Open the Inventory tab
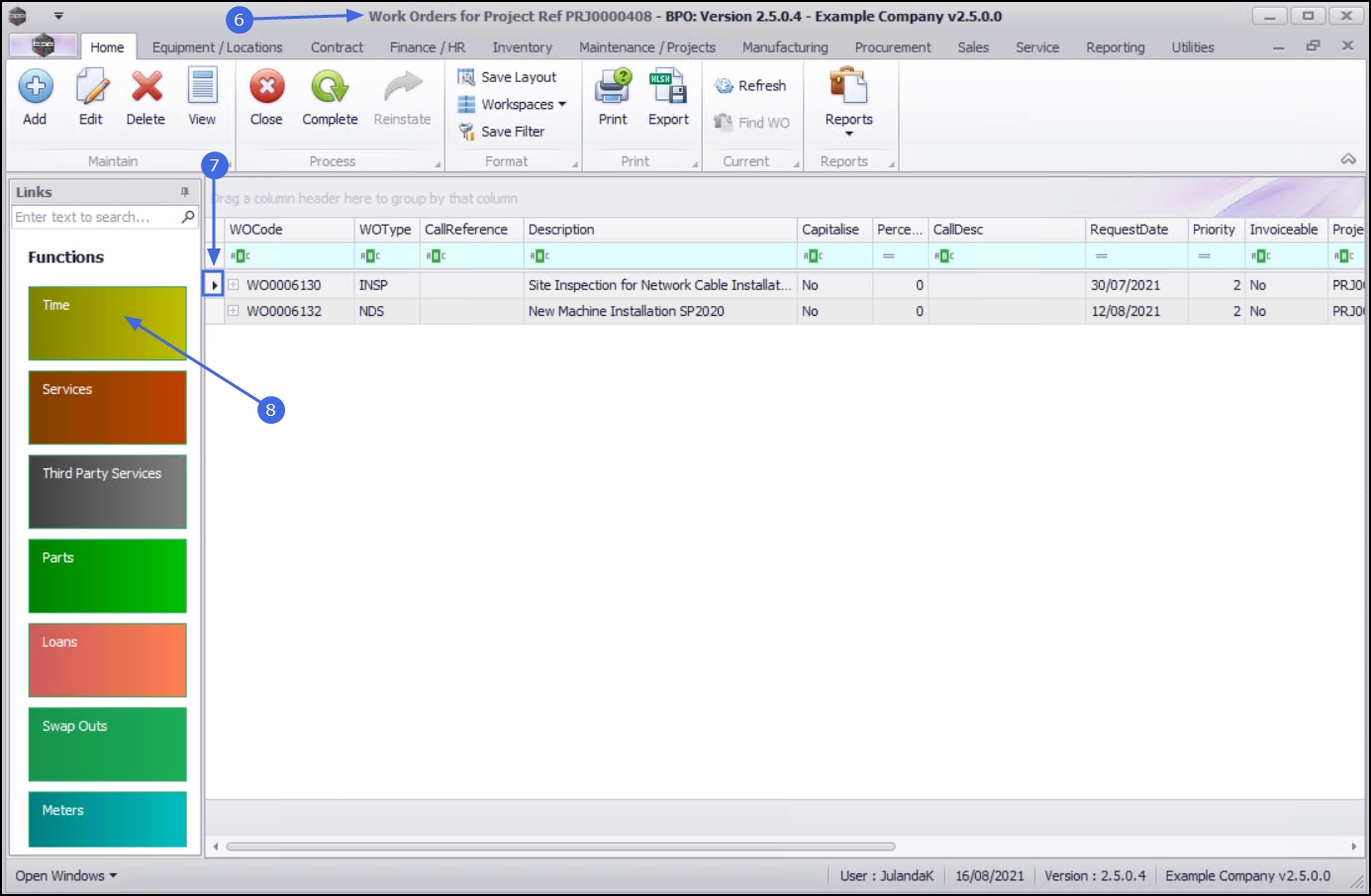 point(522,48)
